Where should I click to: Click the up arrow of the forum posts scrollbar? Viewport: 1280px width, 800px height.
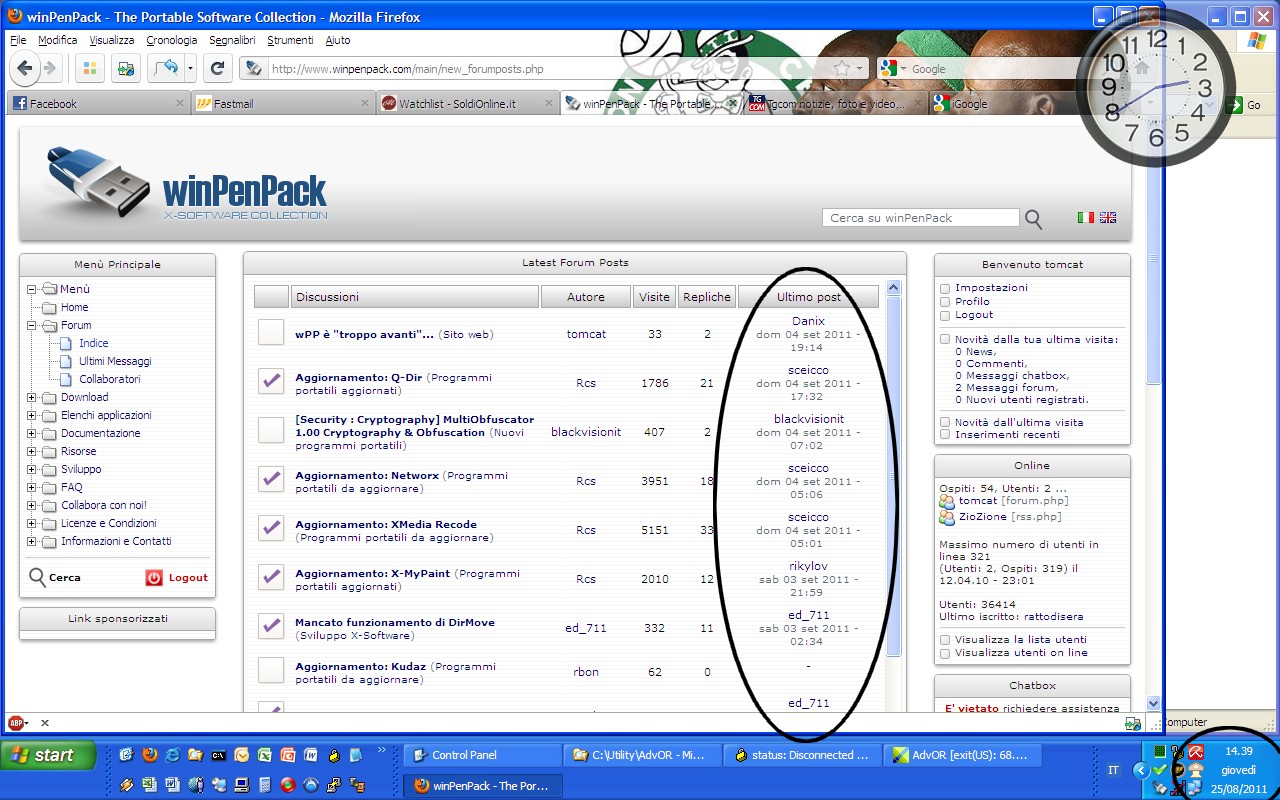coord(894,288)
